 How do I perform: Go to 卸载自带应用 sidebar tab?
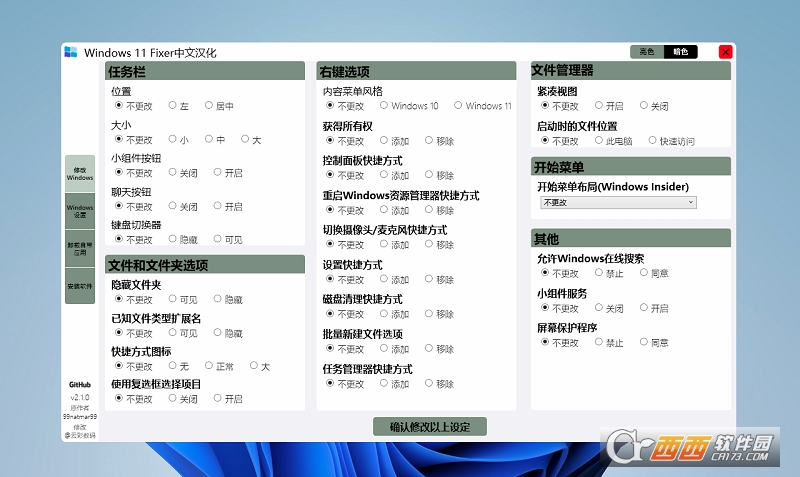[x=80, y=248]
